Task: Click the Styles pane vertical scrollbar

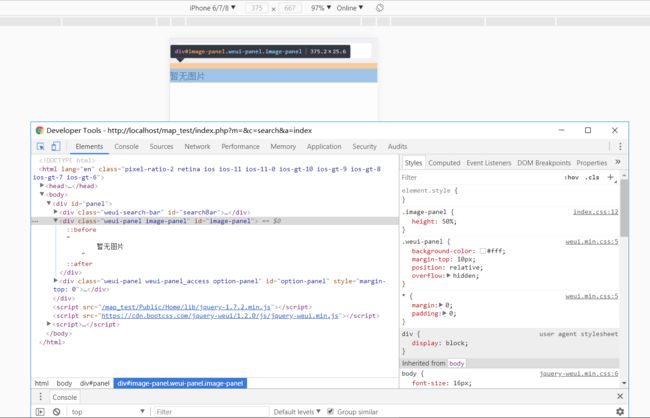Action: 624,207
